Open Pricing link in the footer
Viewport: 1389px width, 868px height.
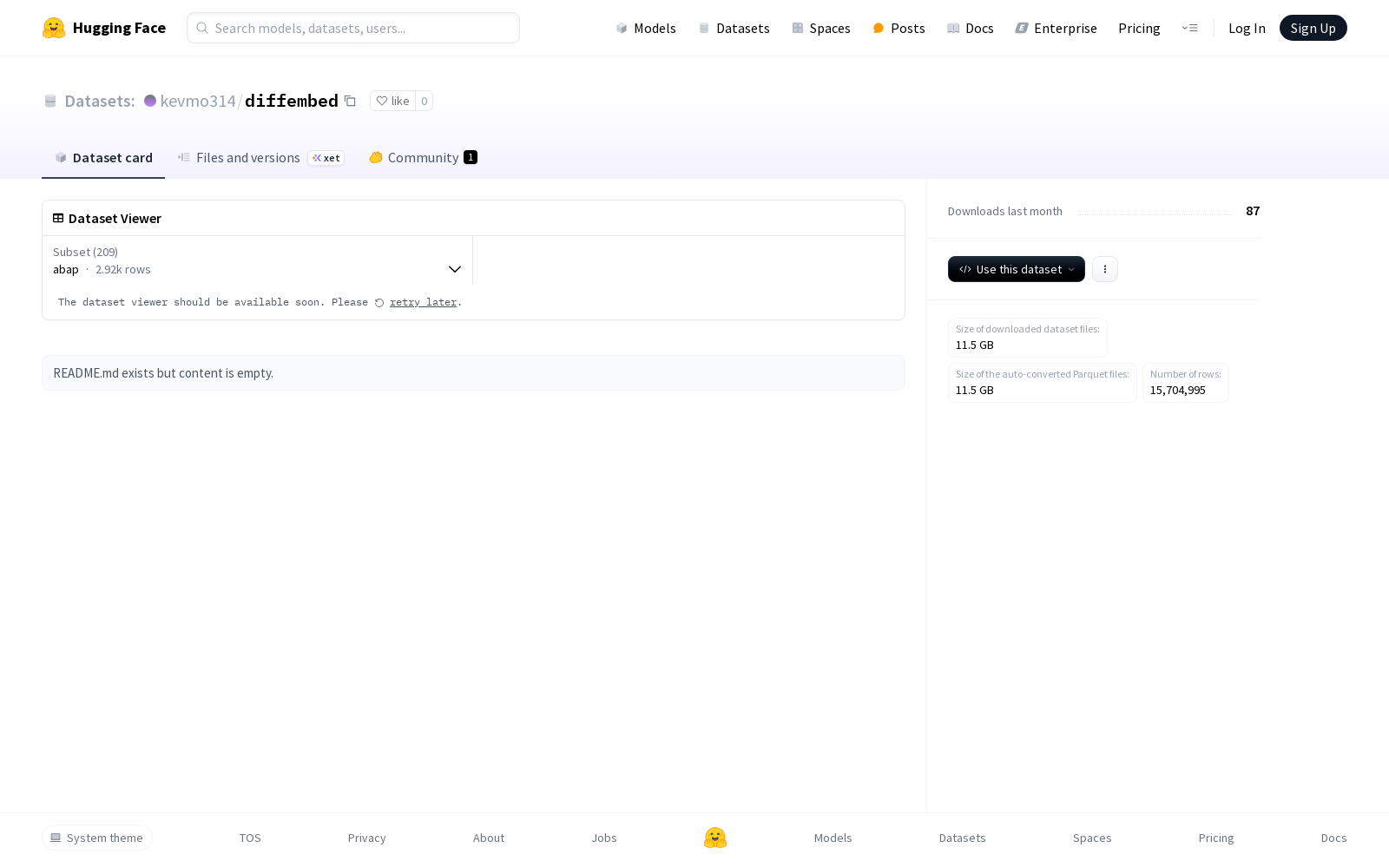1216,838
